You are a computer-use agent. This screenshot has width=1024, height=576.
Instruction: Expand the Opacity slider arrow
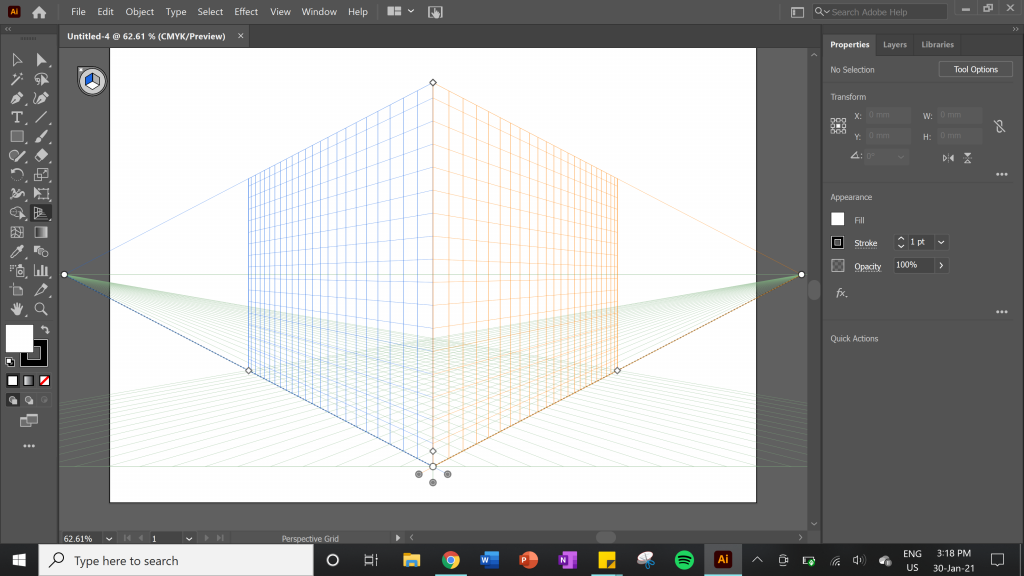tap(941, 265)
